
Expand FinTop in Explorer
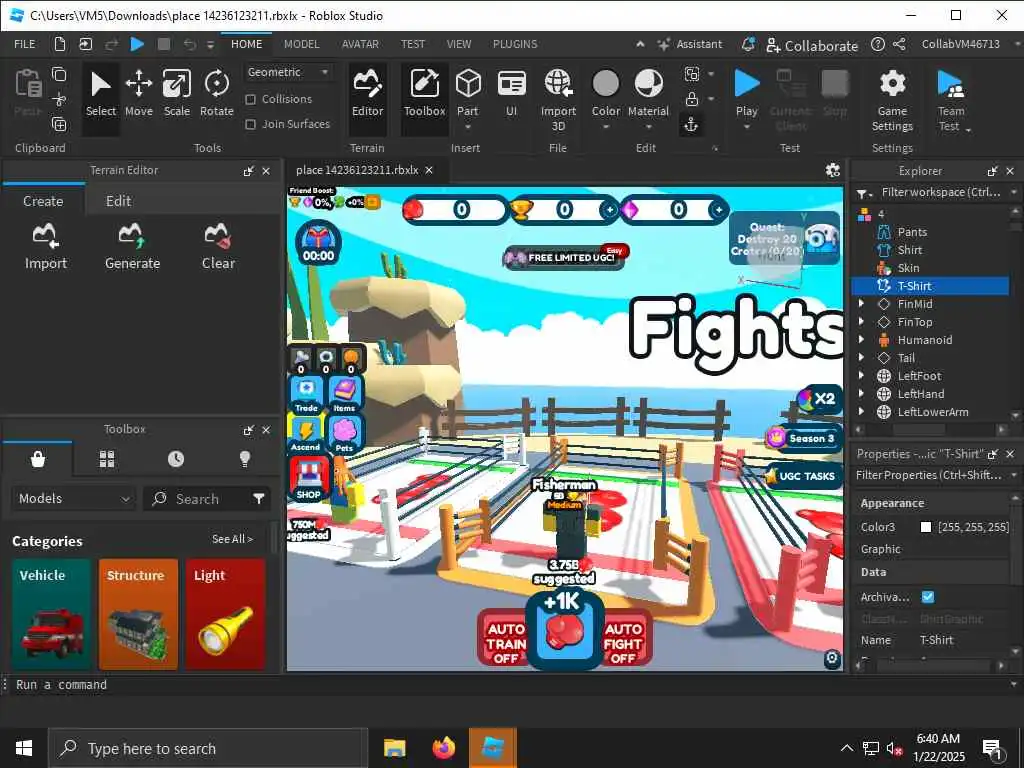[x=861, y=322]
